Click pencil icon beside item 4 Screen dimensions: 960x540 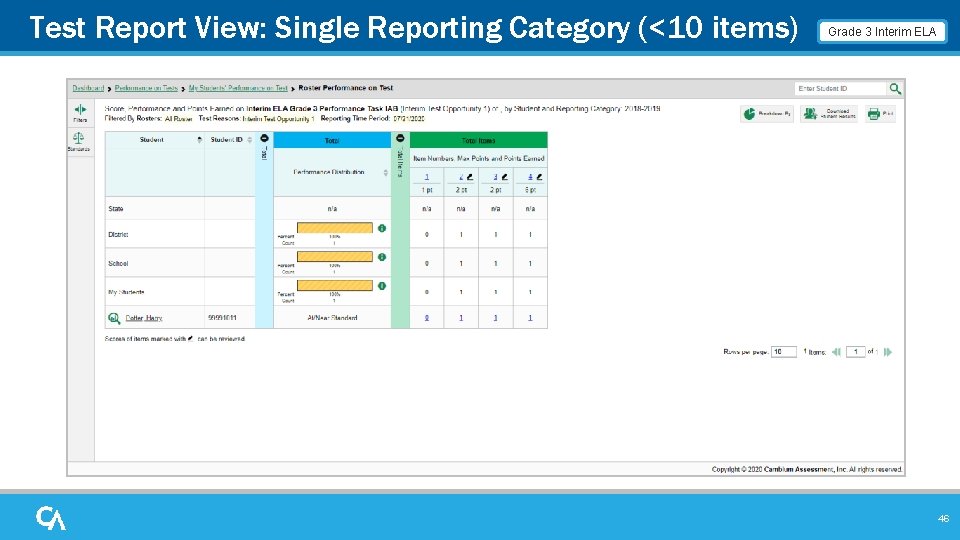pos(539,177)
